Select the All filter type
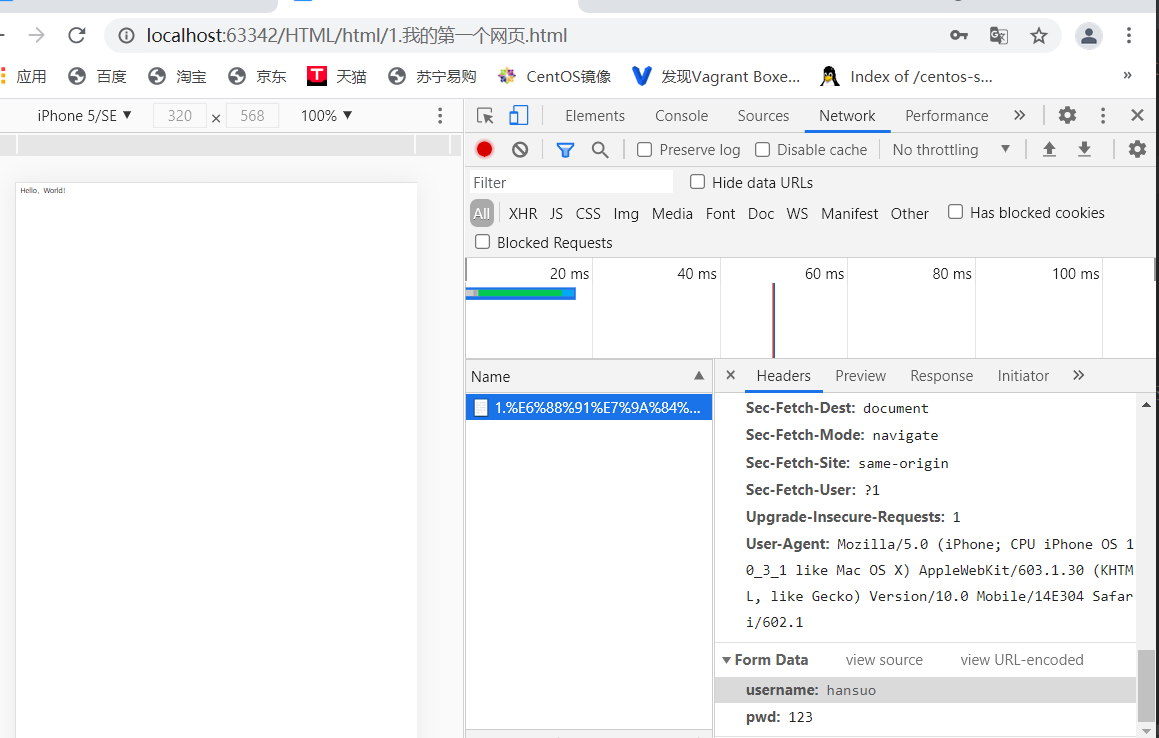Viewport: 1159px width, 738px height. 481,214
